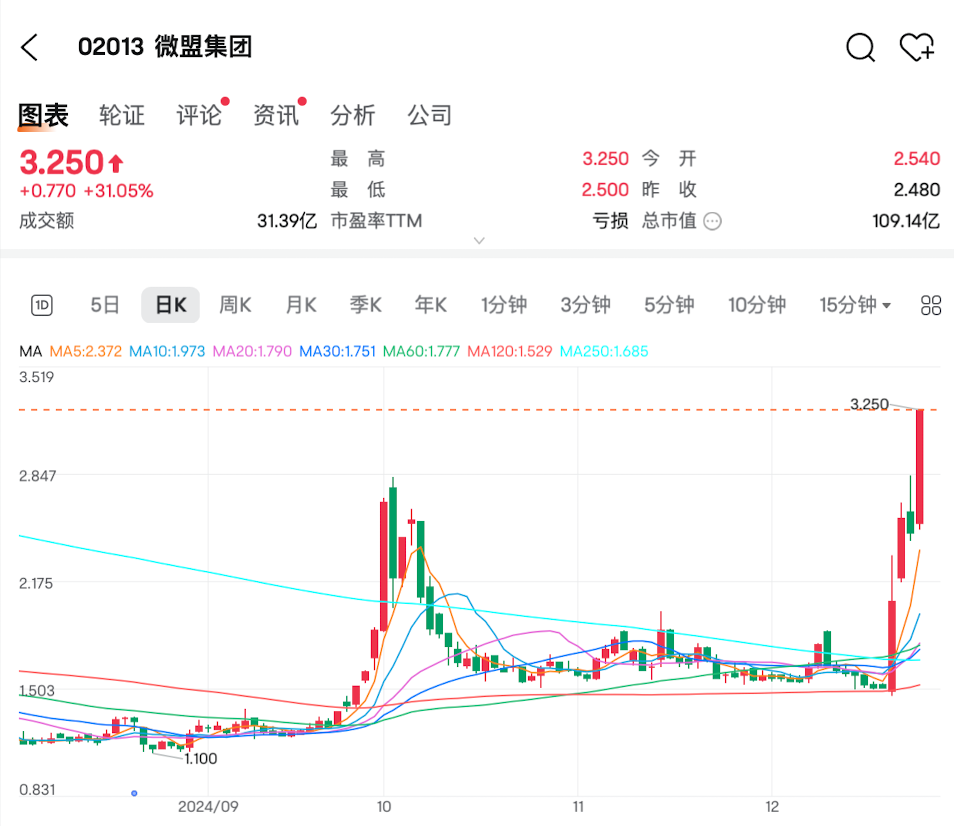Open the search magnifier icon

click(x=860, y=47)
